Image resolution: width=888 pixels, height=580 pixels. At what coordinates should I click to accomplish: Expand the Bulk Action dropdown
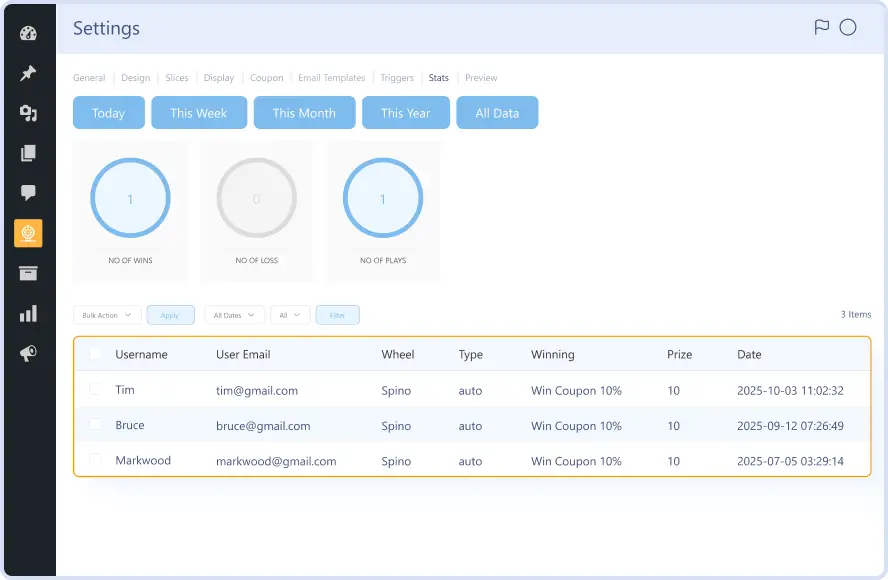[x=107, y=315]
